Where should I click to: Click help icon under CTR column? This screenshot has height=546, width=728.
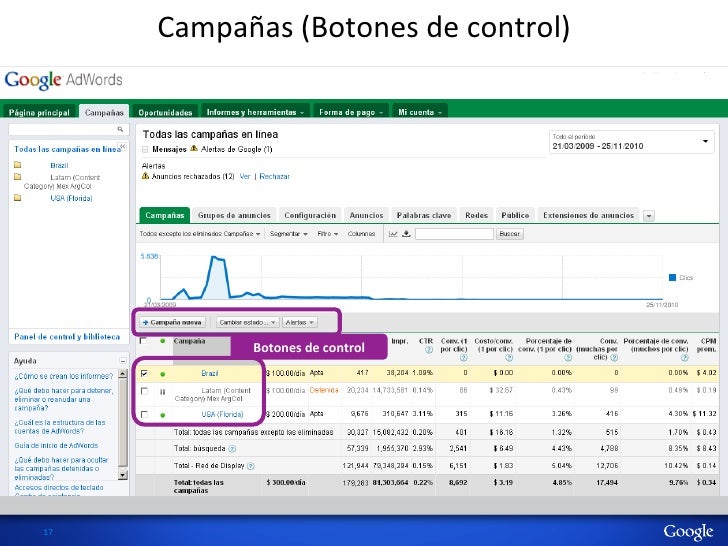coord(429,350)
